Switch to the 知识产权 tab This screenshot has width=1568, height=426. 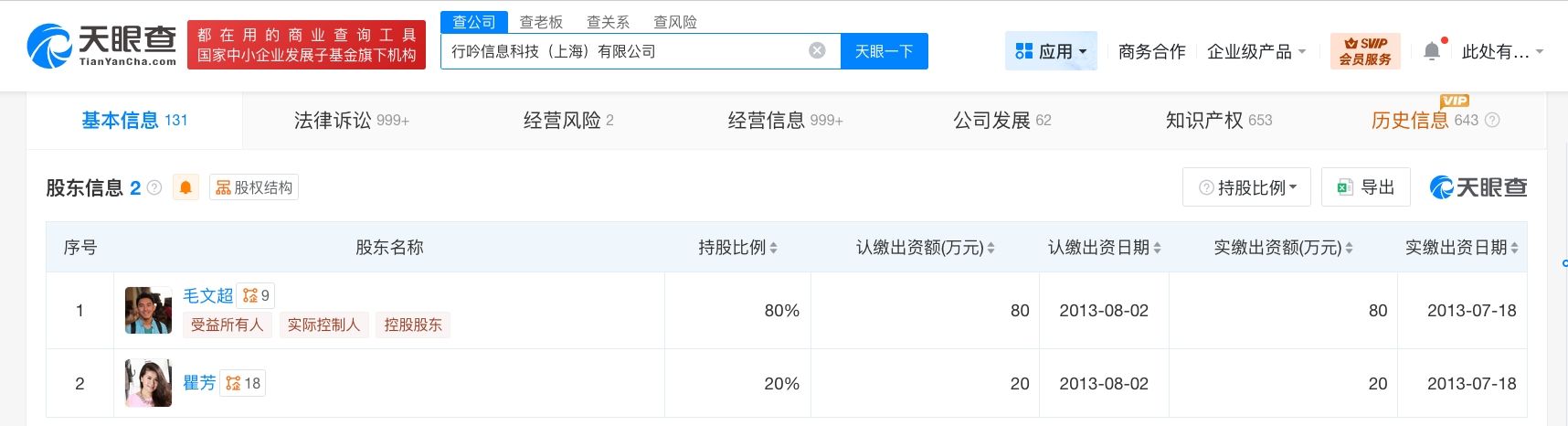click(1218, 120)
